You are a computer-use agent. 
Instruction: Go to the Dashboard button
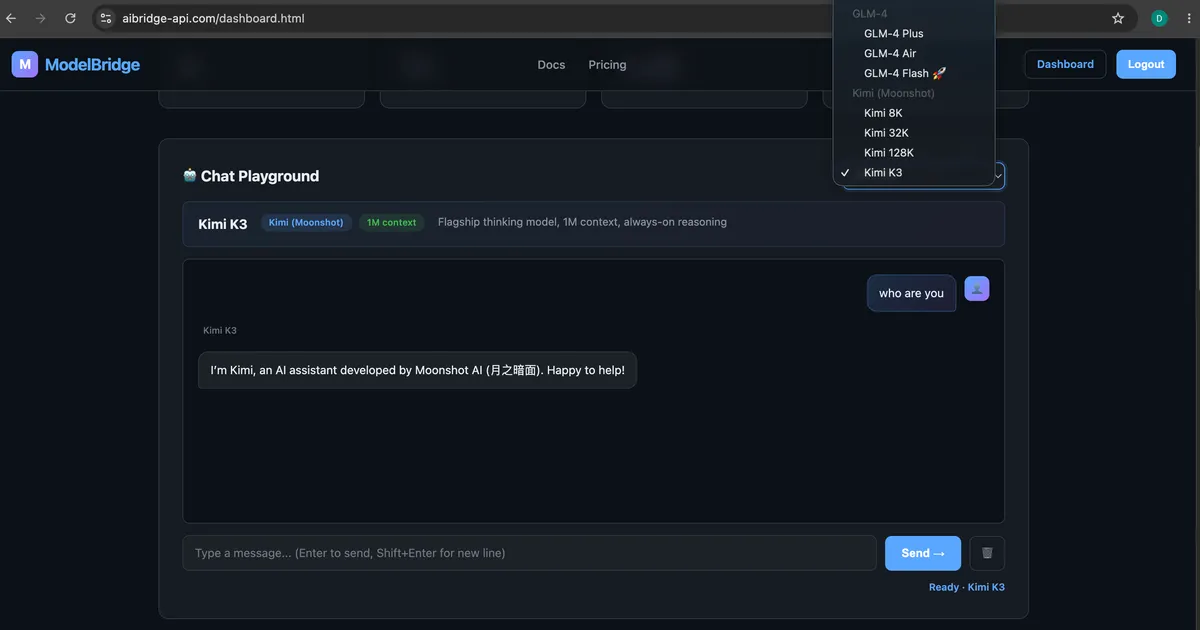pyautogui.click(x=1065, y=64)
